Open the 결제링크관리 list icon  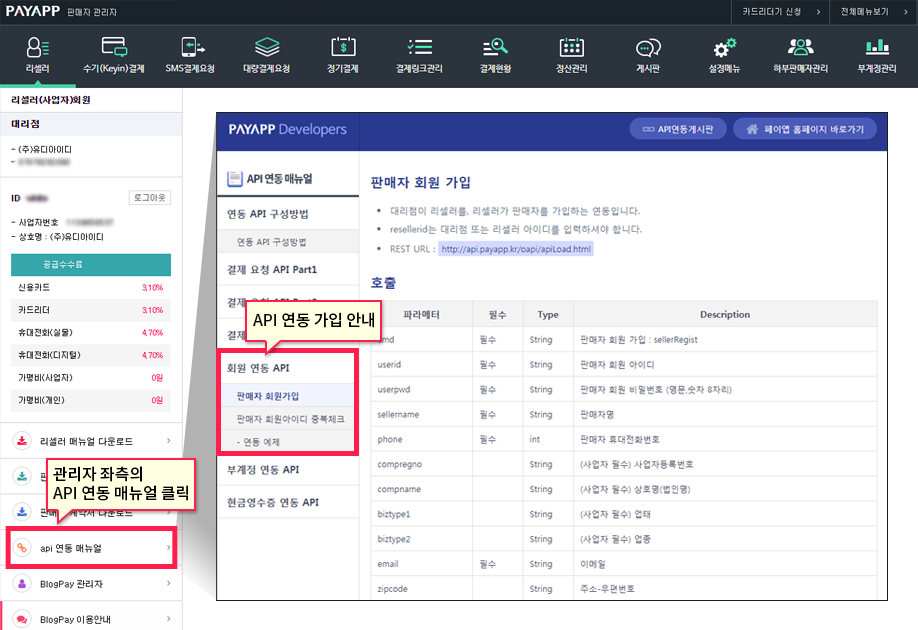419,47
